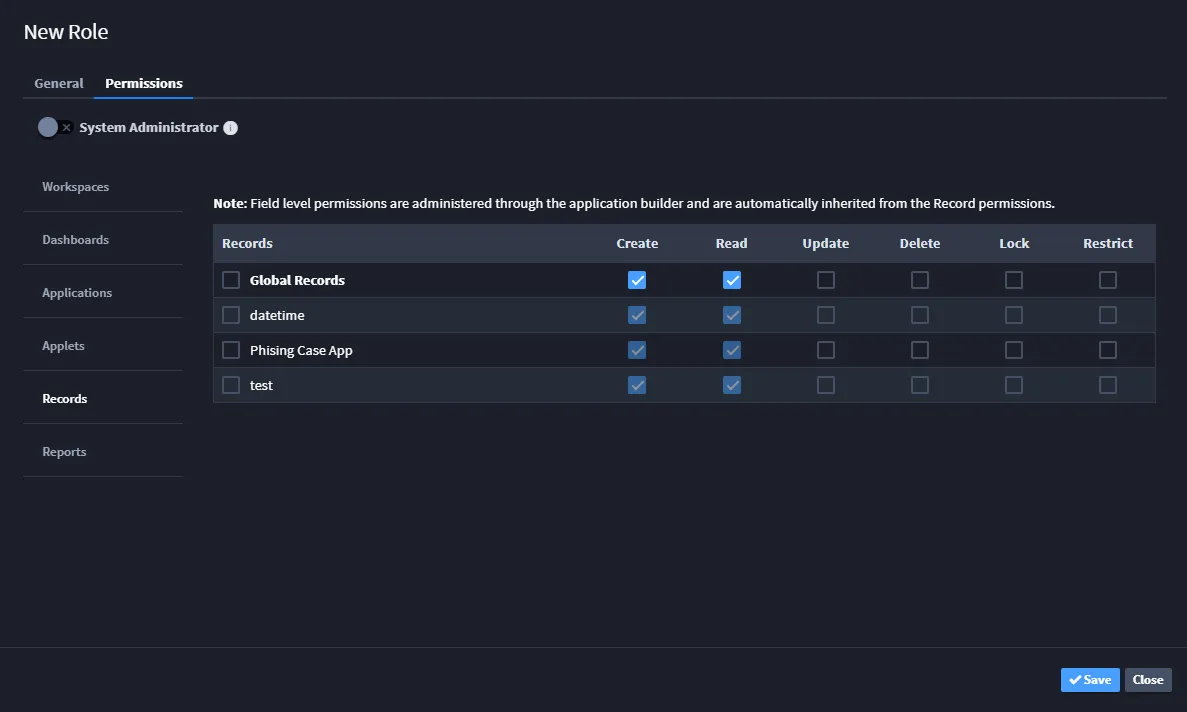Uncheck Read for test
The image size is (1187, 712).
pyautogui.click(x=732, y=385)
